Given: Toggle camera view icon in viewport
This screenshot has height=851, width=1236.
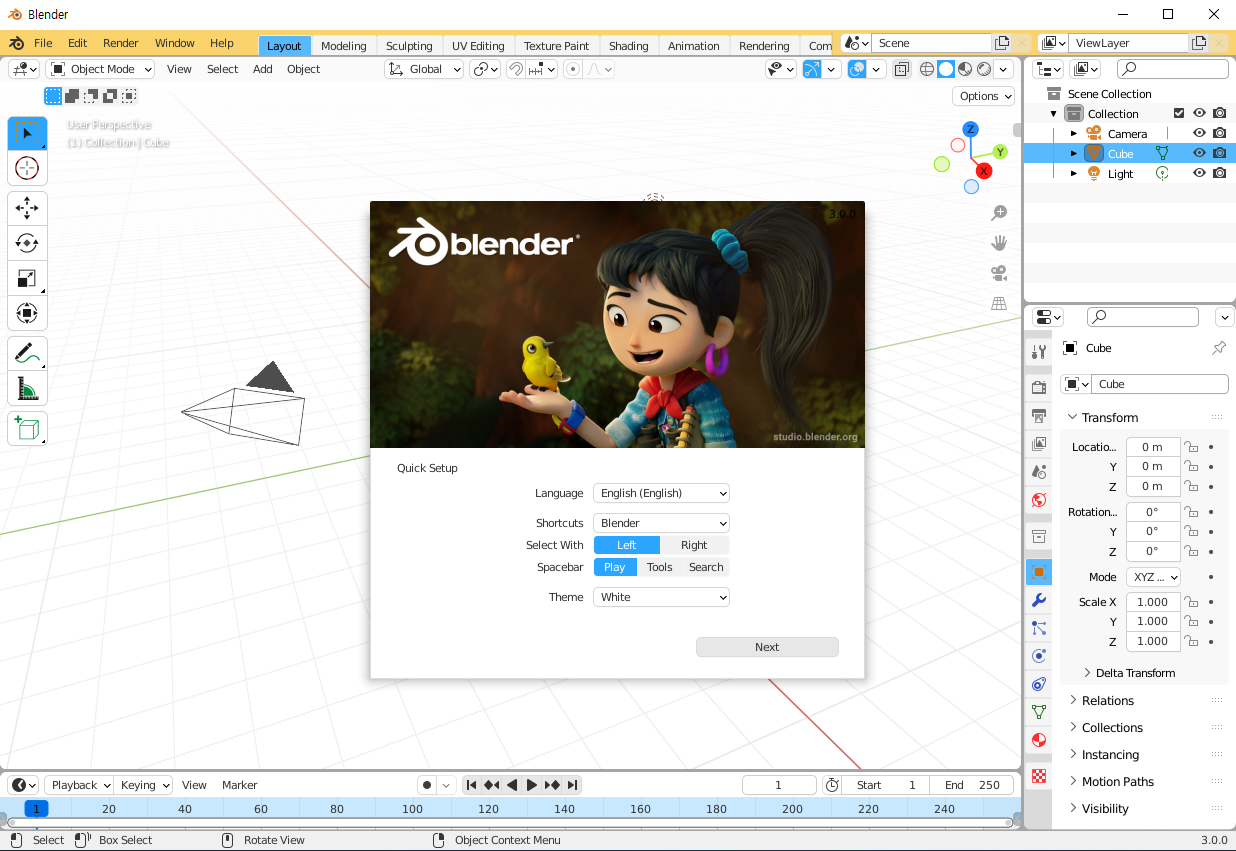Looking at the screenshot, I should [x=998, y=273].
